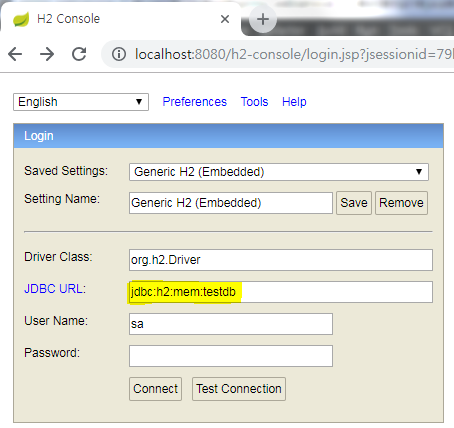Expand the Saved Settings dropdown

[x=279, y=172]
